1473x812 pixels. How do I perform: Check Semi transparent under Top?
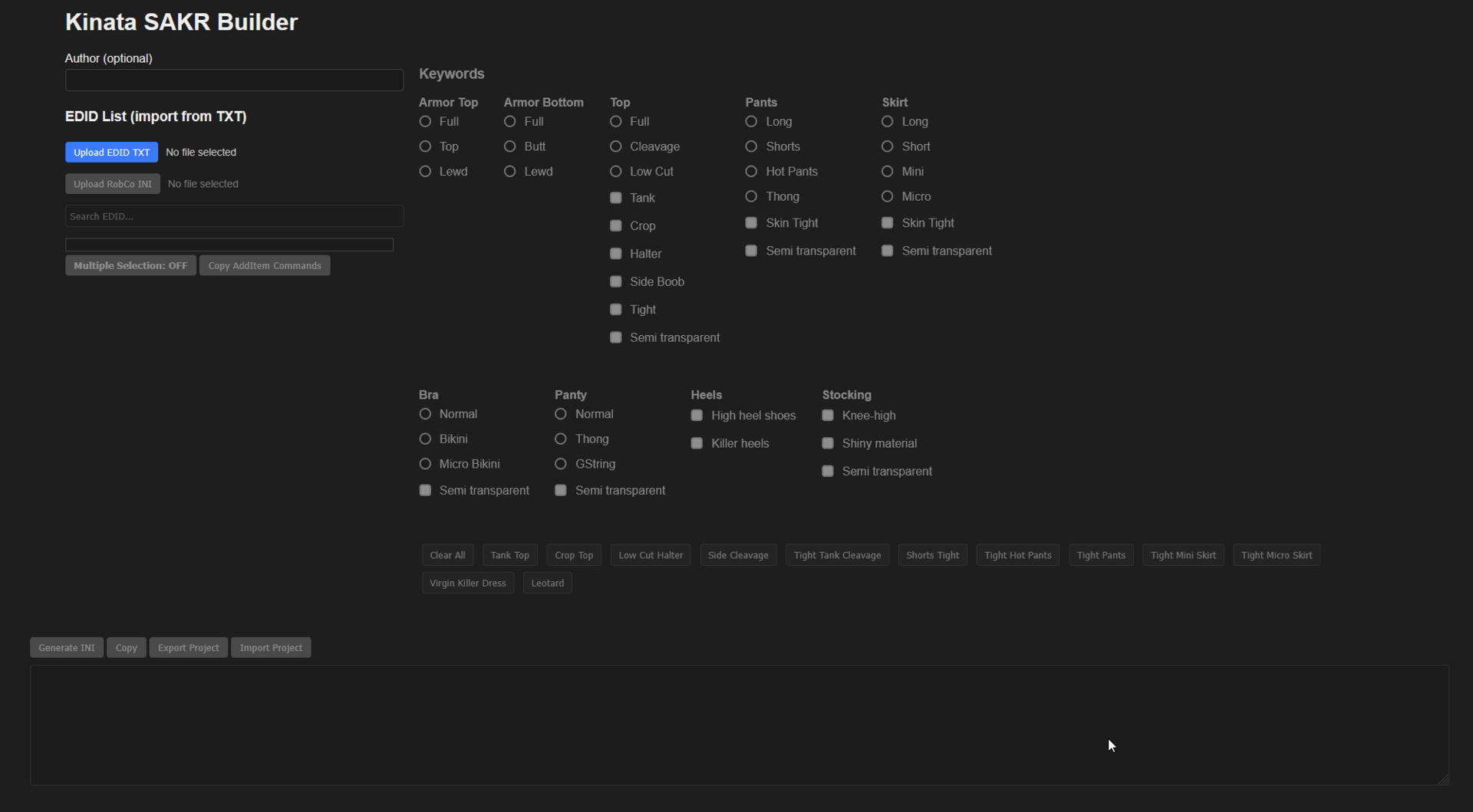615,337
